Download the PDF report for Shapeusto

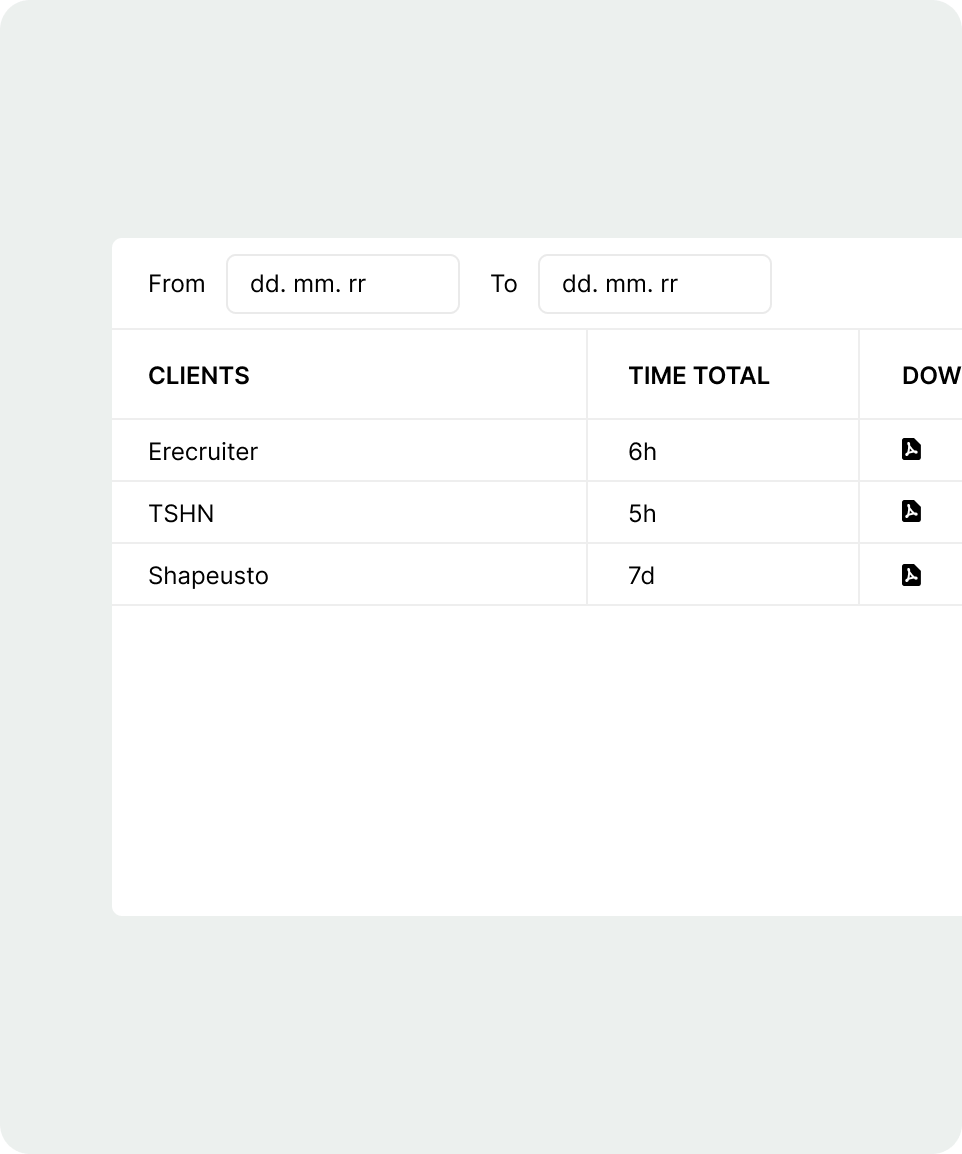(x=911, y=575)
